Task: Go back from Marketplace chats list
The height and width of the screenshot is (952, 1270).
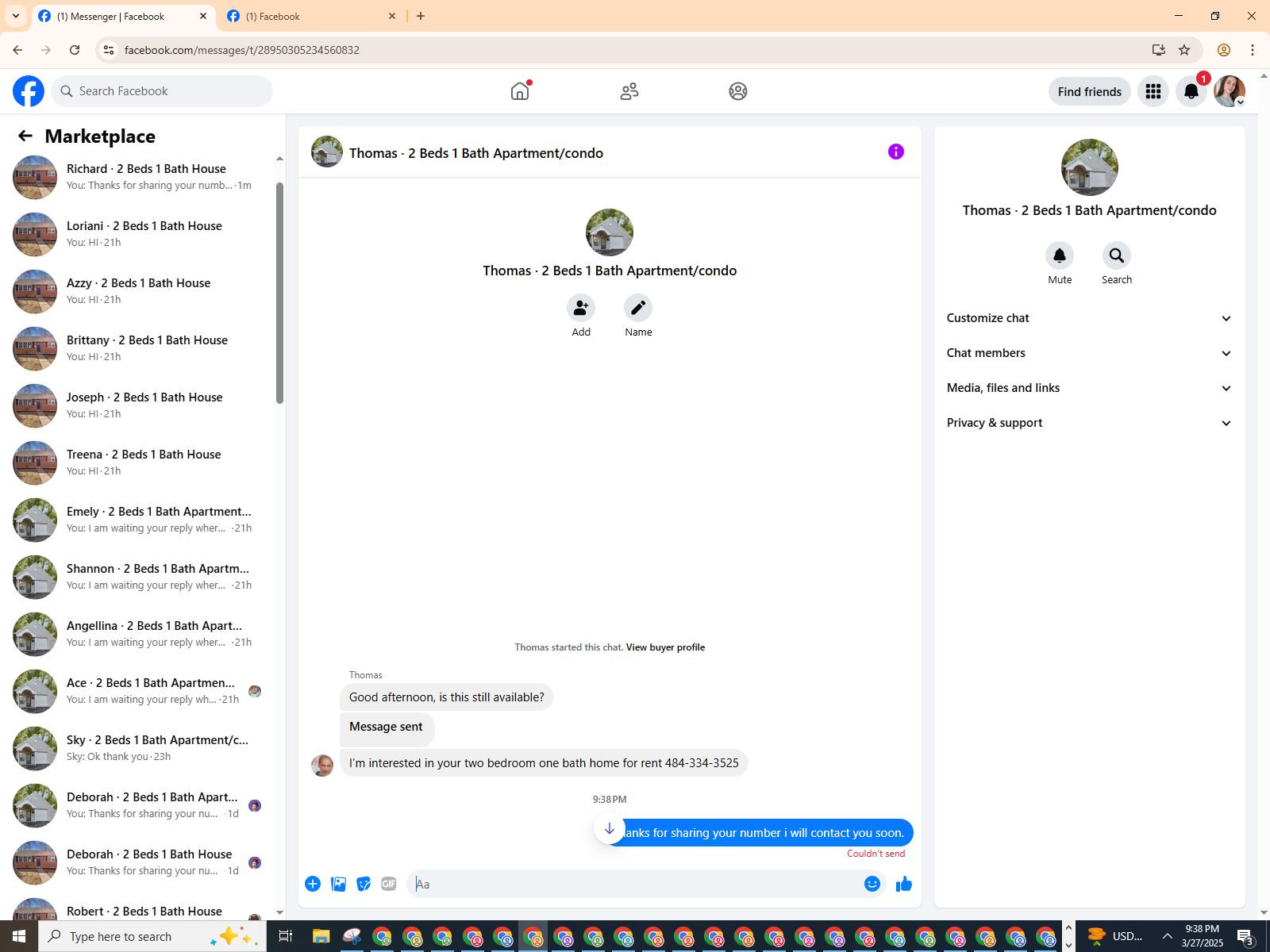Action: 25,136
